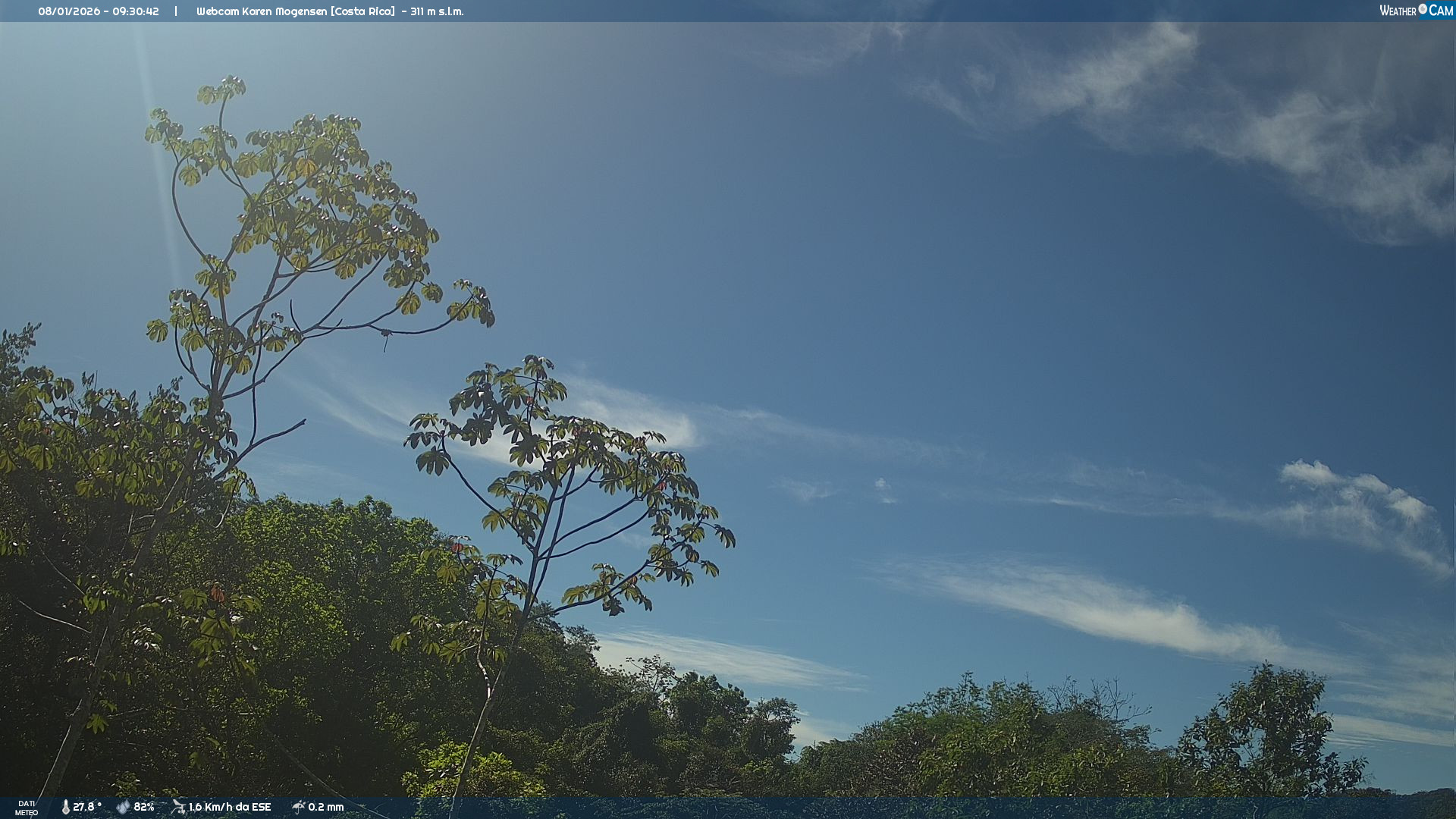
Task: Click the wind anemometer icon
Action: coord(178,807)
